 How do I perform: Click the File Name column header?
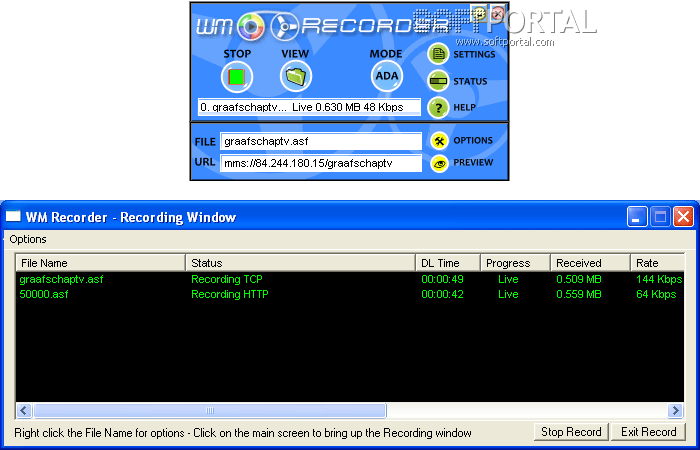pos(100,263)
